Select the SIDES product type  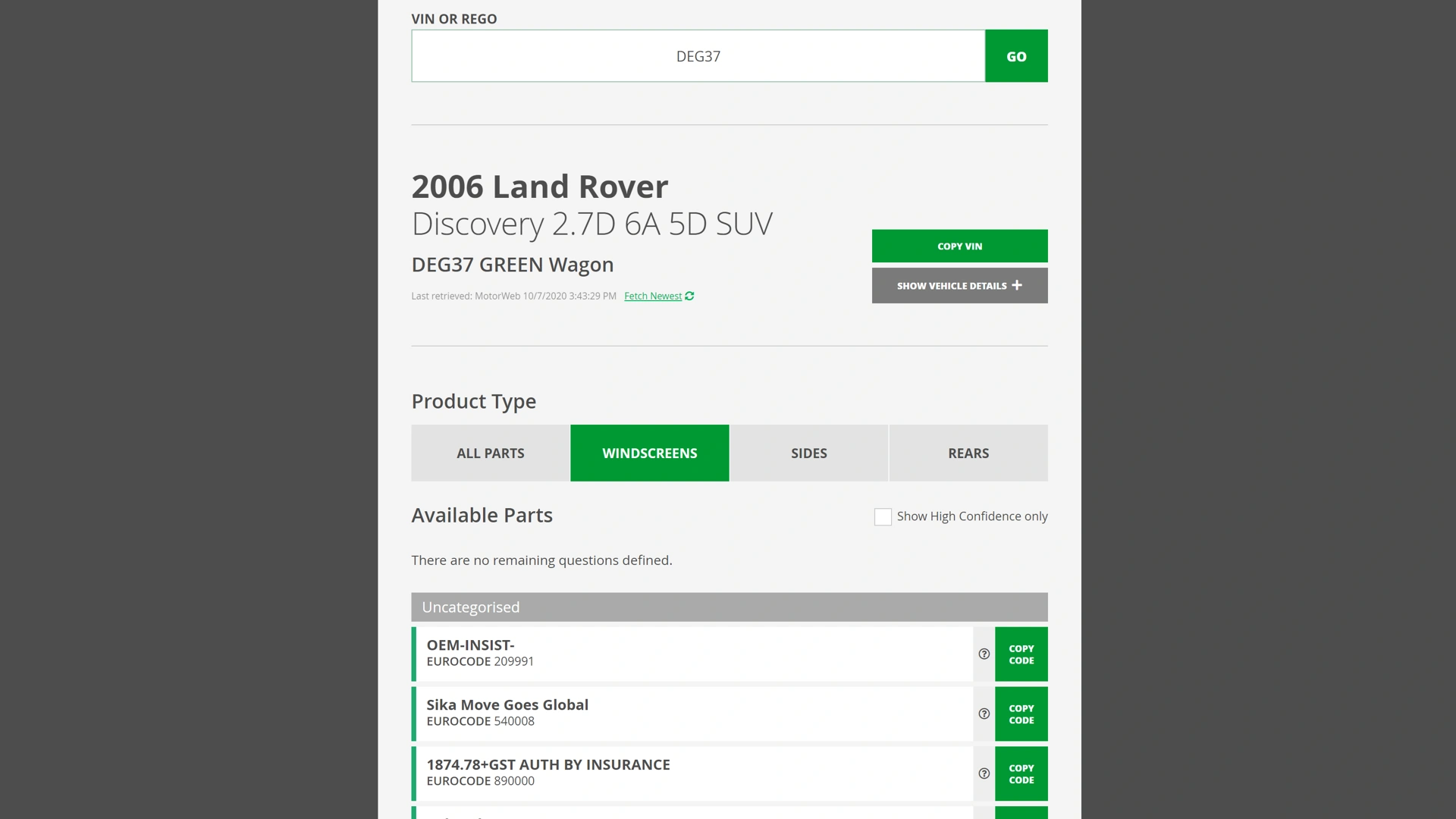click(x=808, y=453)
